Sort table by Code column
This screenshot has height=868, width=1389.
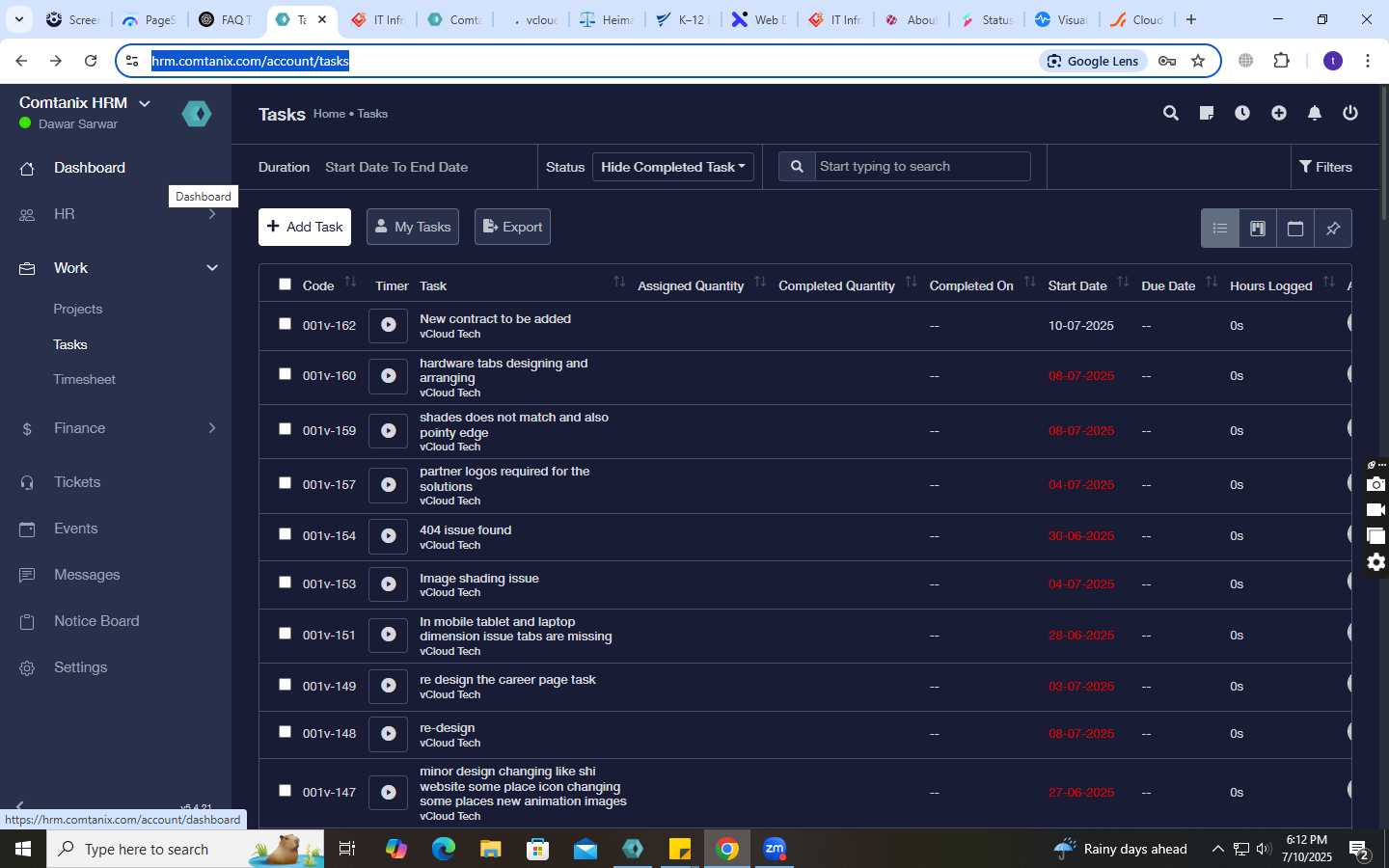pyautogui.click(x=350, y=283)
